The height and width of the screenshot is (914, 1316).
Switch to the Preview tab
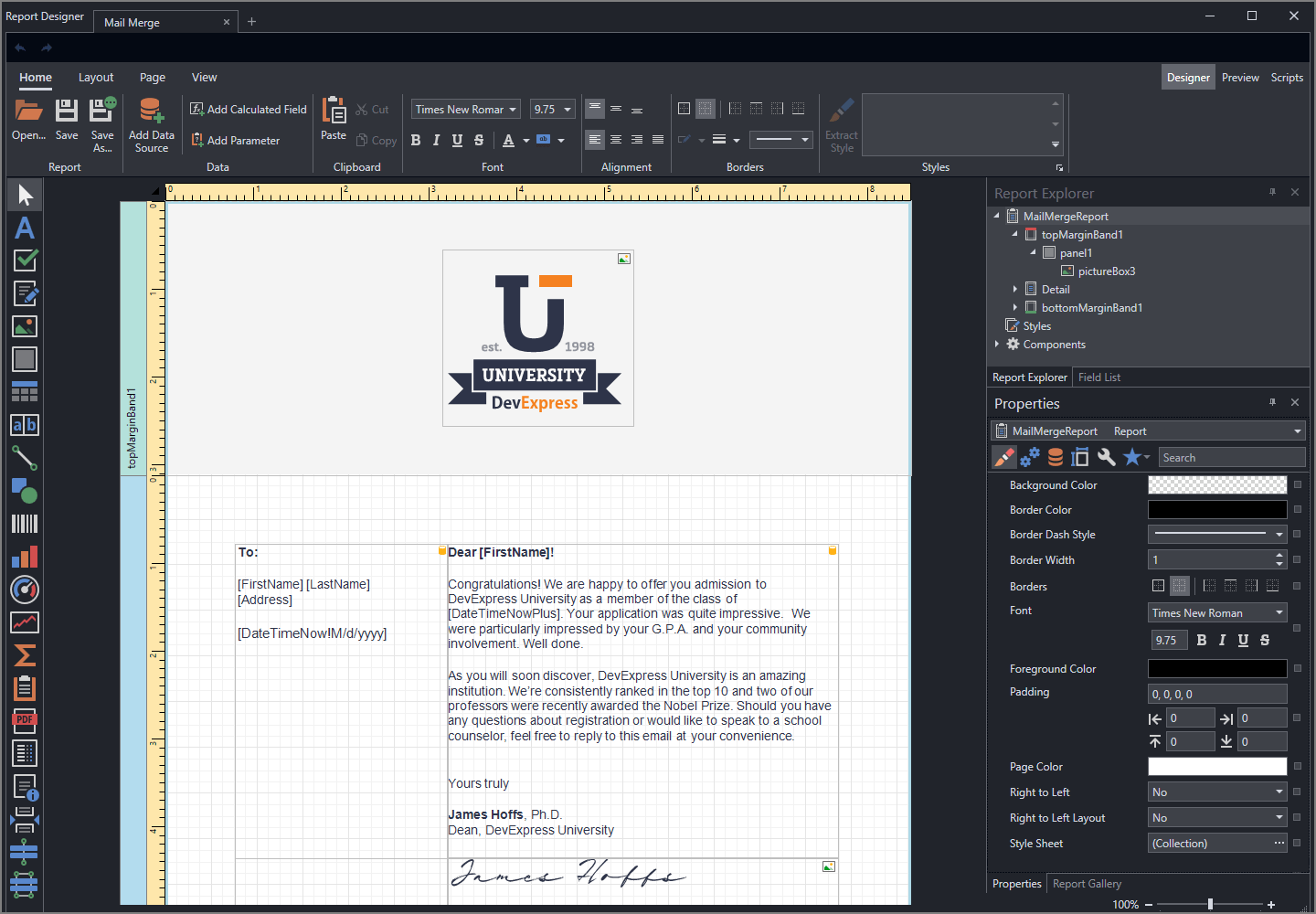(x=1240, y=78)
